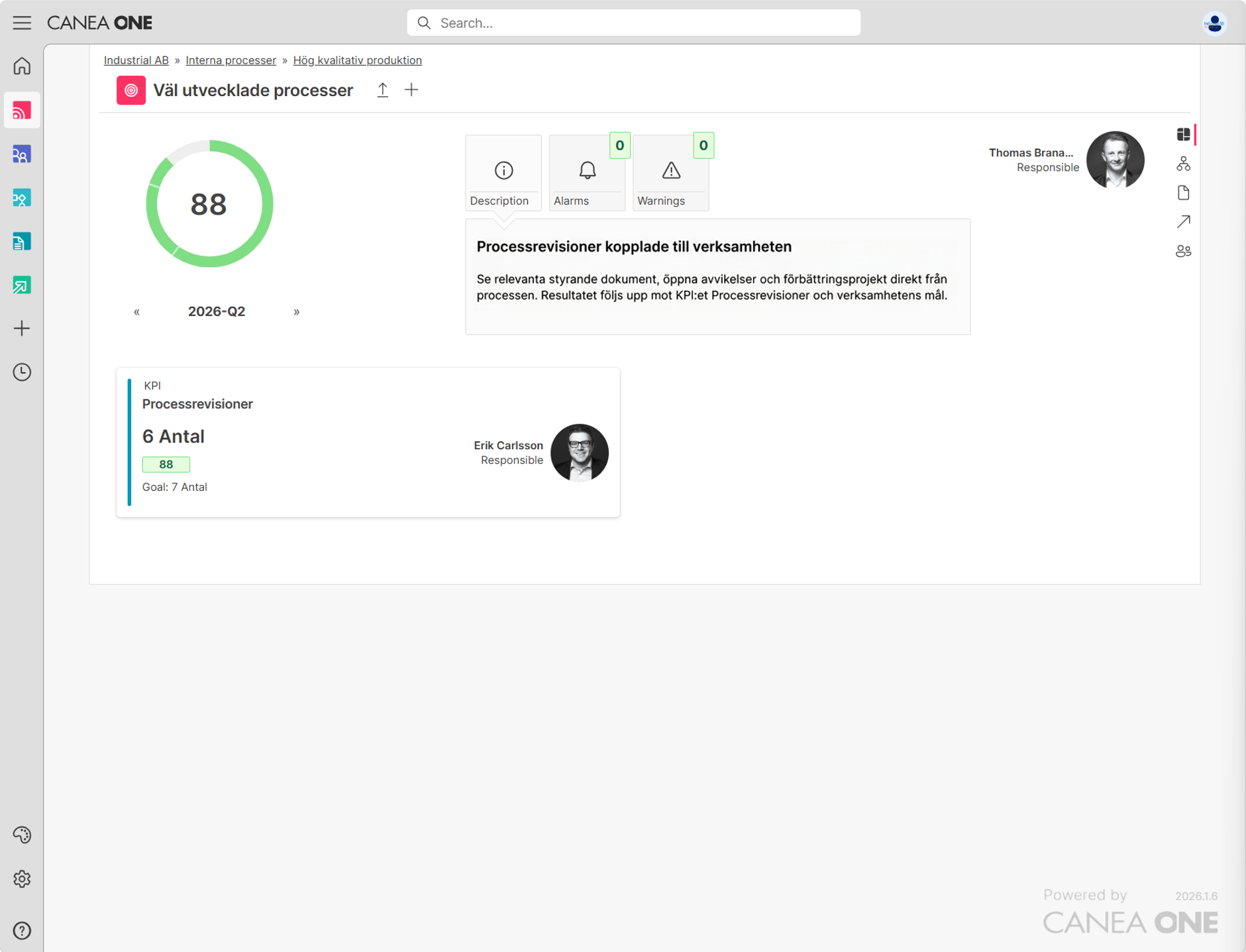Show hierarchy tree view icon
Viewport: 1246px width, 952px height.
tap(1183, 164)
